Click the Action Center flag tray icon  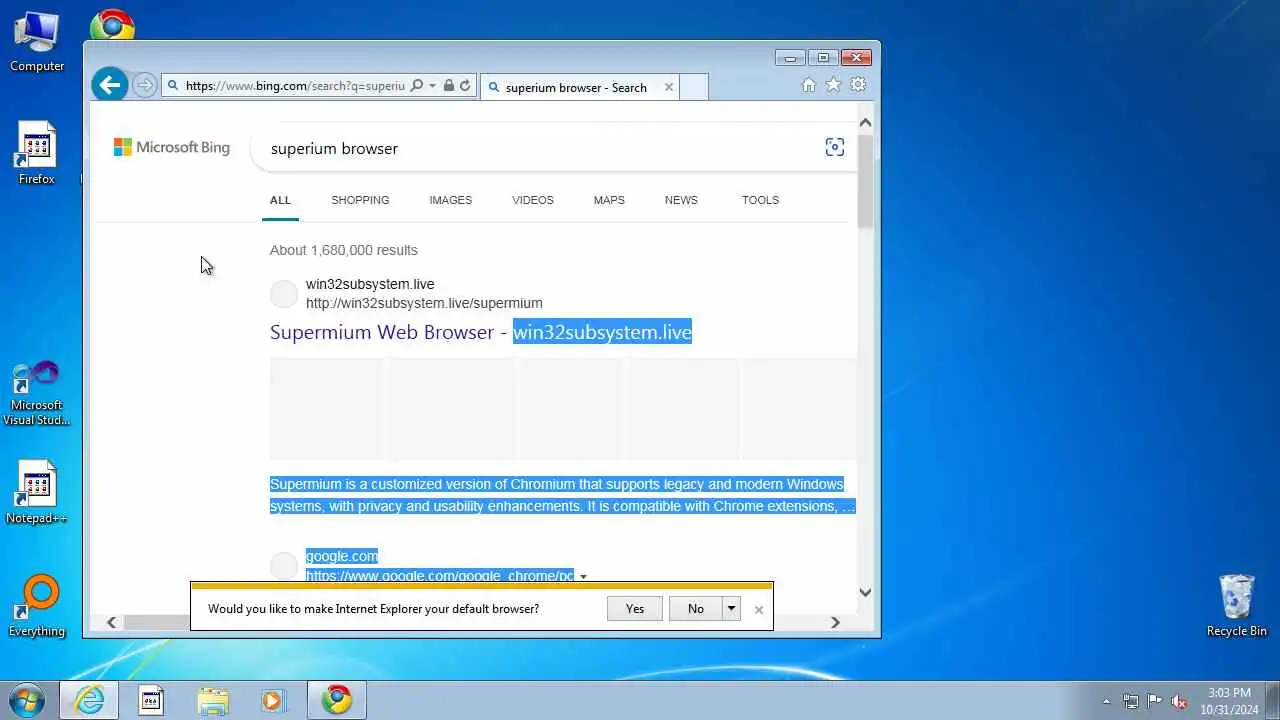[x=1155, y=701]
